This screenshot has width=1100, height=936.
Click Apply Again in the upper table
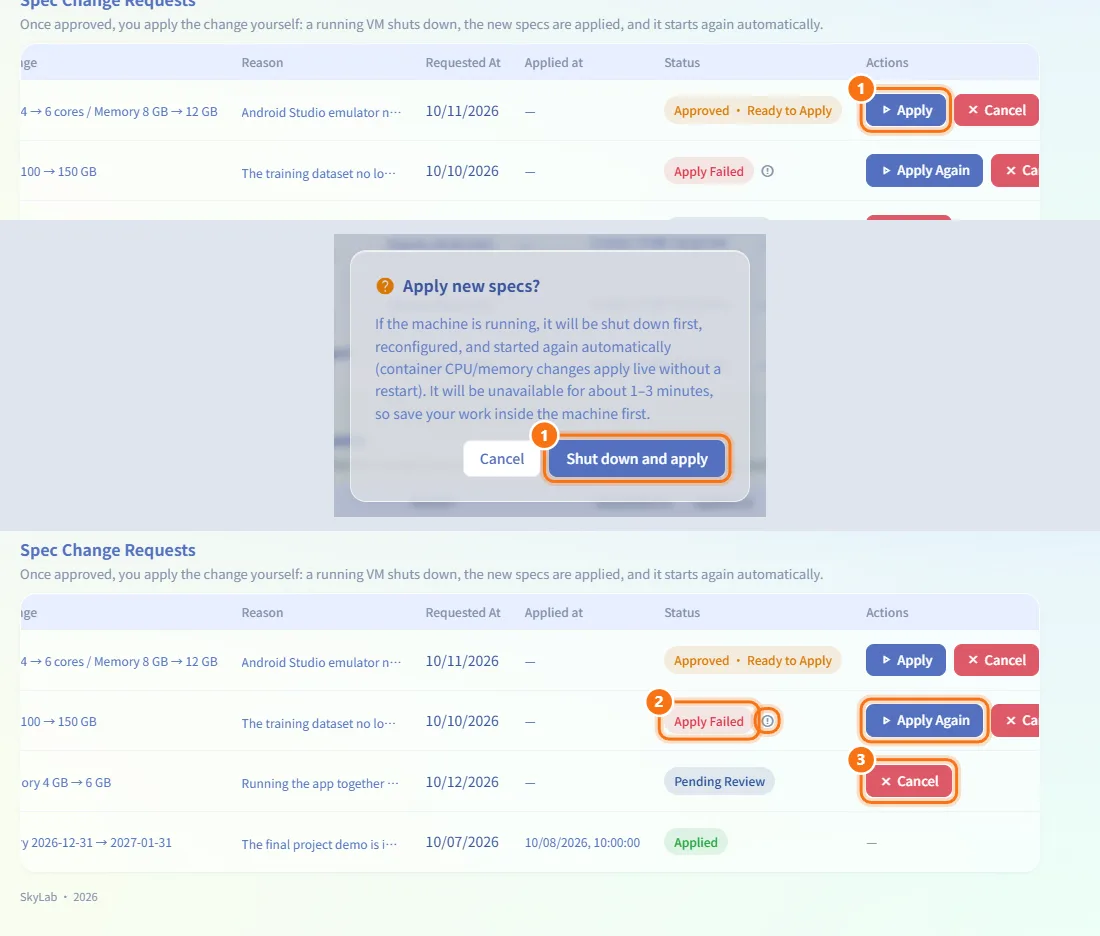[924, 171]
